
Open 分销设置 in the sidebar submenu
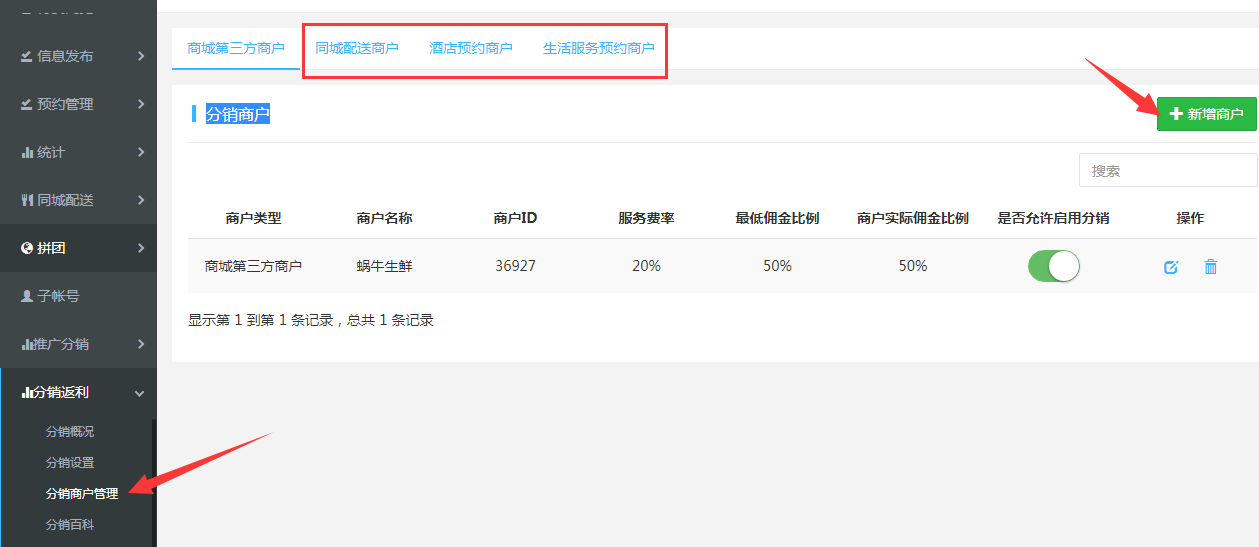pyautogui.click(x=70, y=463)
